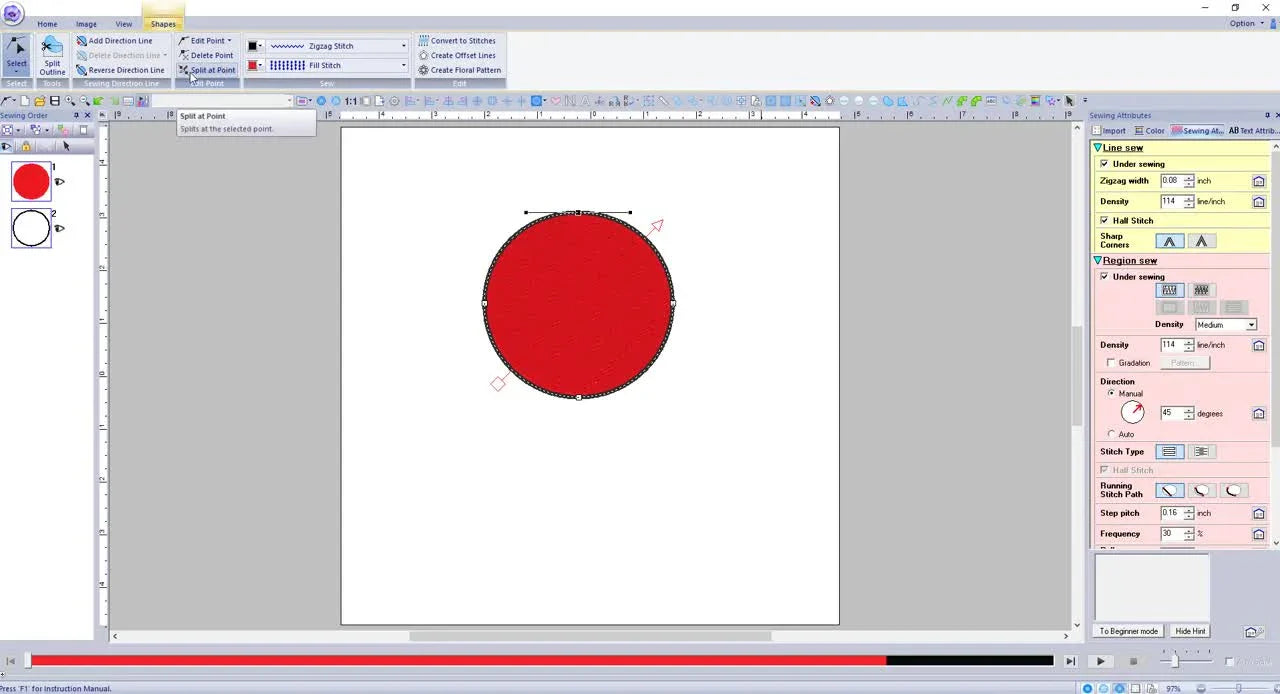Collapse the Line sew section
Image resolution: width=1280 pixels, height=694 pixels.
click(x=1097, y=148)
